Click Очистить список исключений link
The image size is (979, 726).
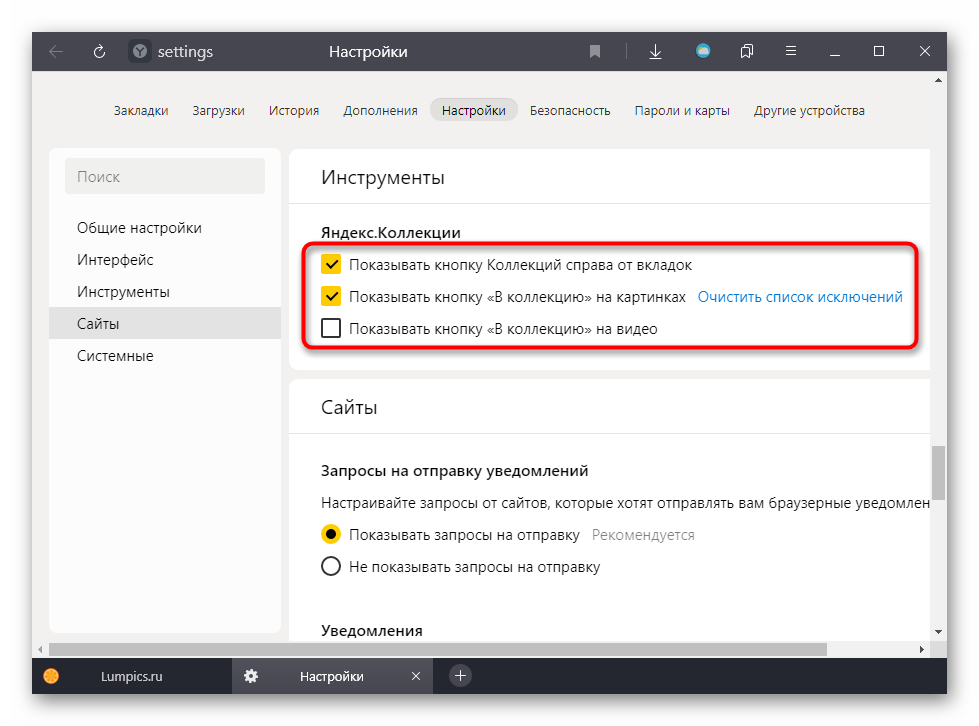[800, 297]
